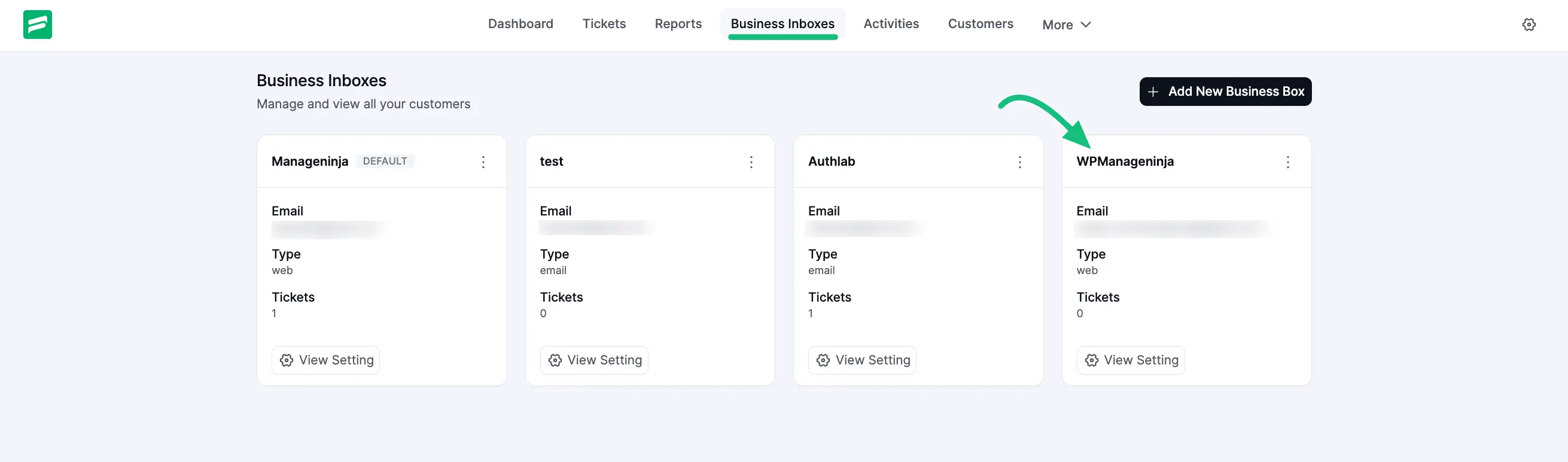1568x462 pixels.
Task: Click the gear icon in Manageninja's View Setting
Action: click(287, 360)
